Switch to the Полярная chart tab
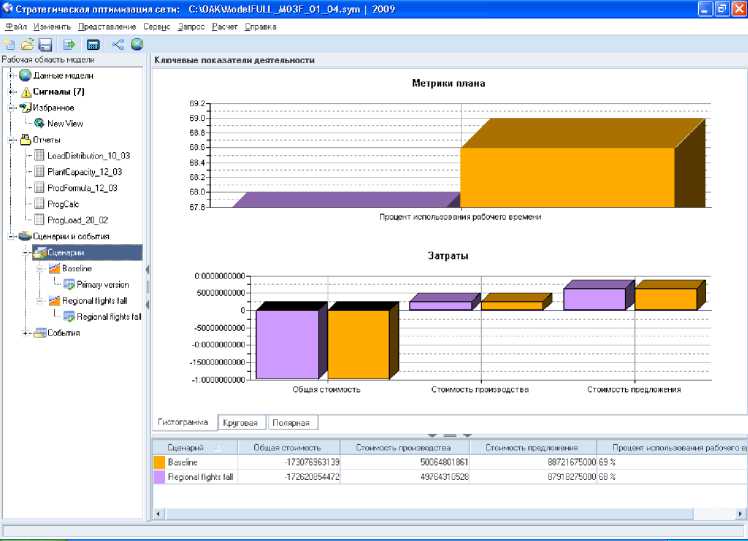Image resolution: width=748 pixels, height=541 pixels. click(293, 423)
